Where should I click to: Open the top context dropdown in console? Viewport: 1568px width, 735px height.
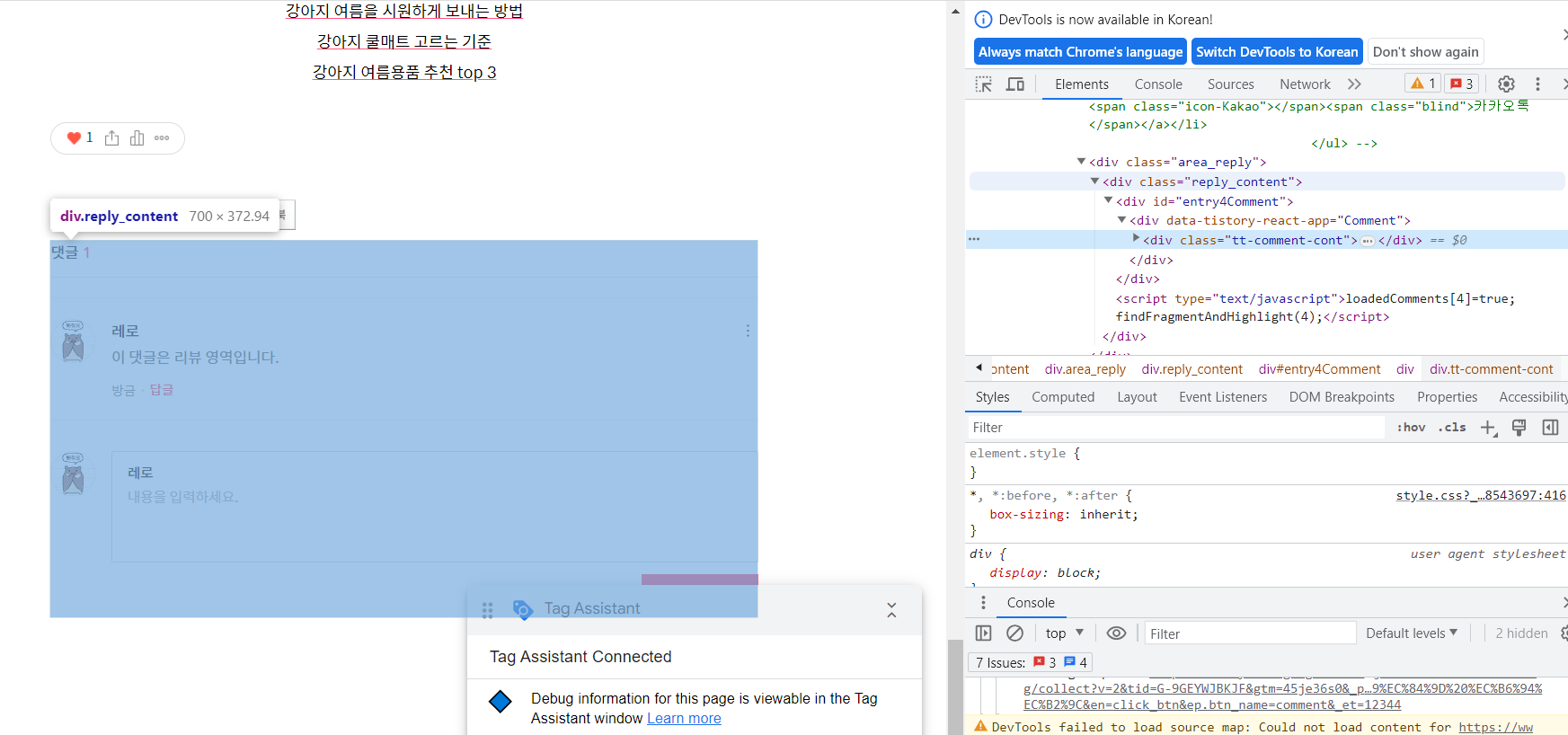[1065, 633]
